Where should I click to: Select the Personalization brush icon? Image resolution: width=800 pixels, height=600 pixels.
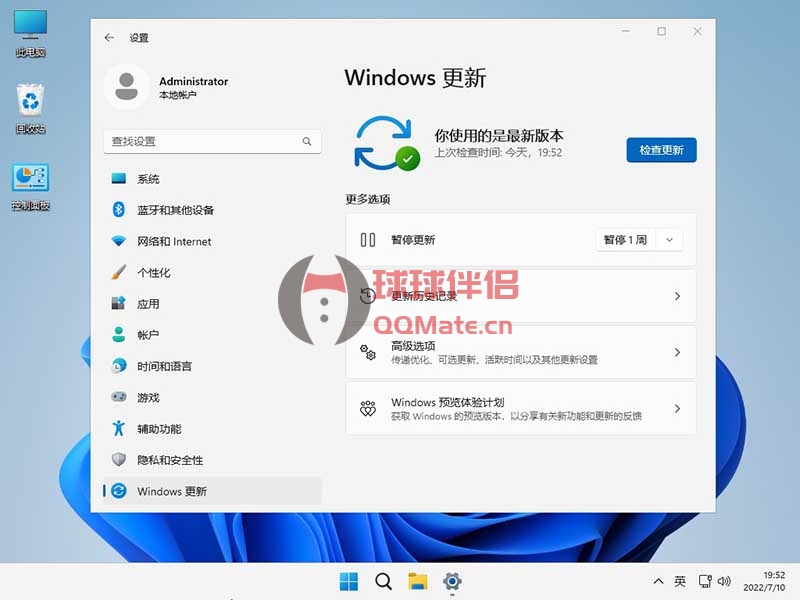click(119, 272)
